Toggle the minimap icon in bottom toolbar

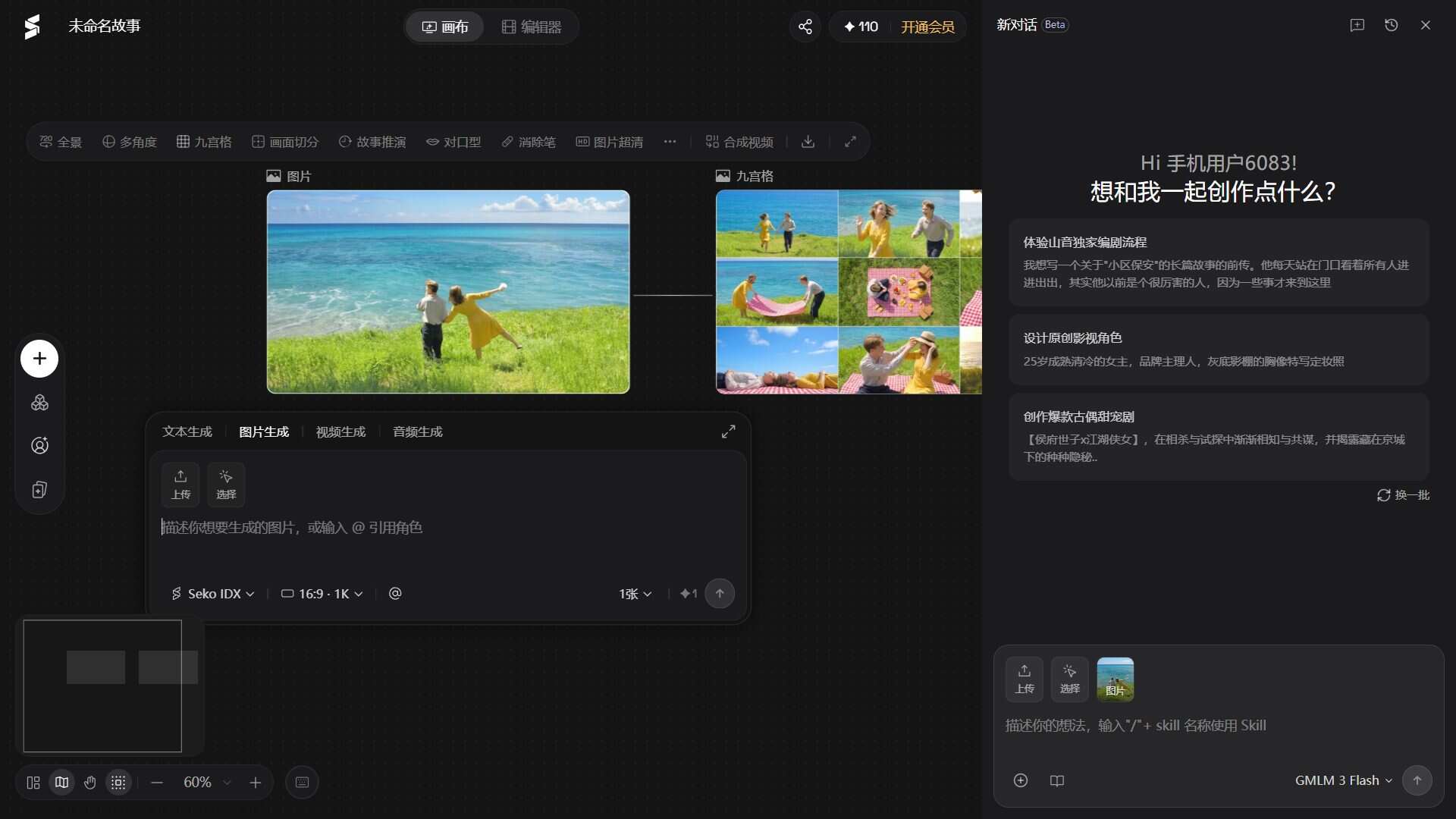pos(62,783)
